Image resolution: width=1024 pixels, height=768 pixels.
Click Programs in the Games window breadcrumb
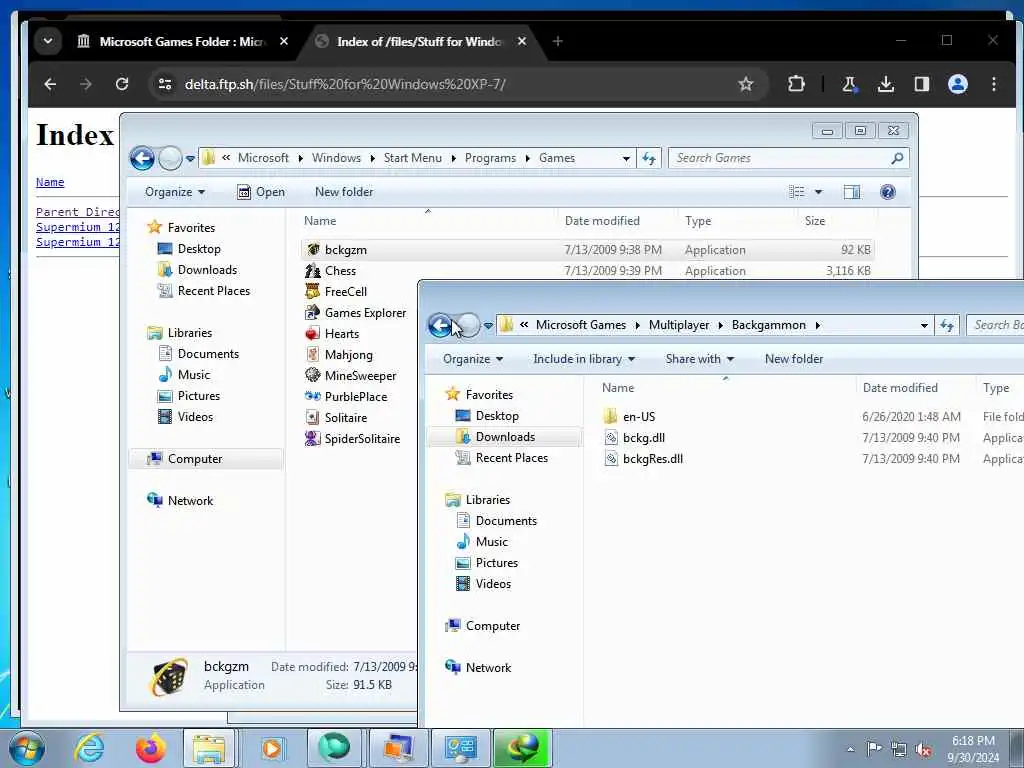[x=490, y=158]
